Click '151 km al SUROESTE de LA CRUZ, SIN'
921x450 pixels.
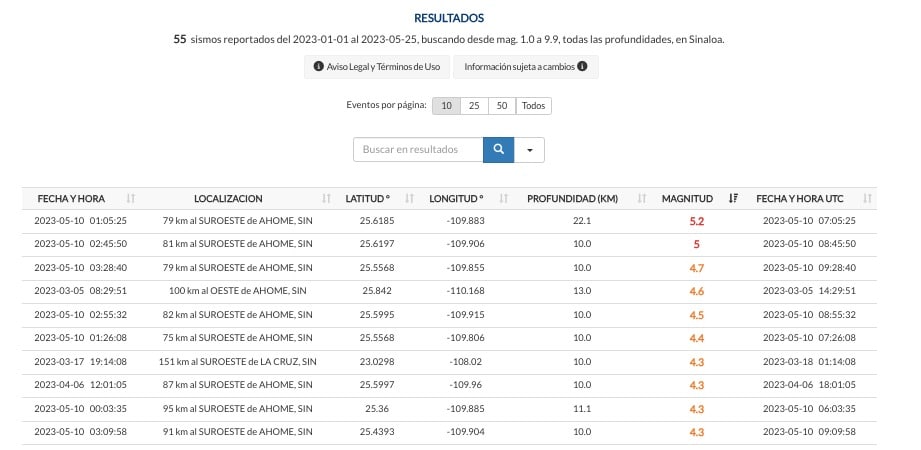[x=237, y=361]
